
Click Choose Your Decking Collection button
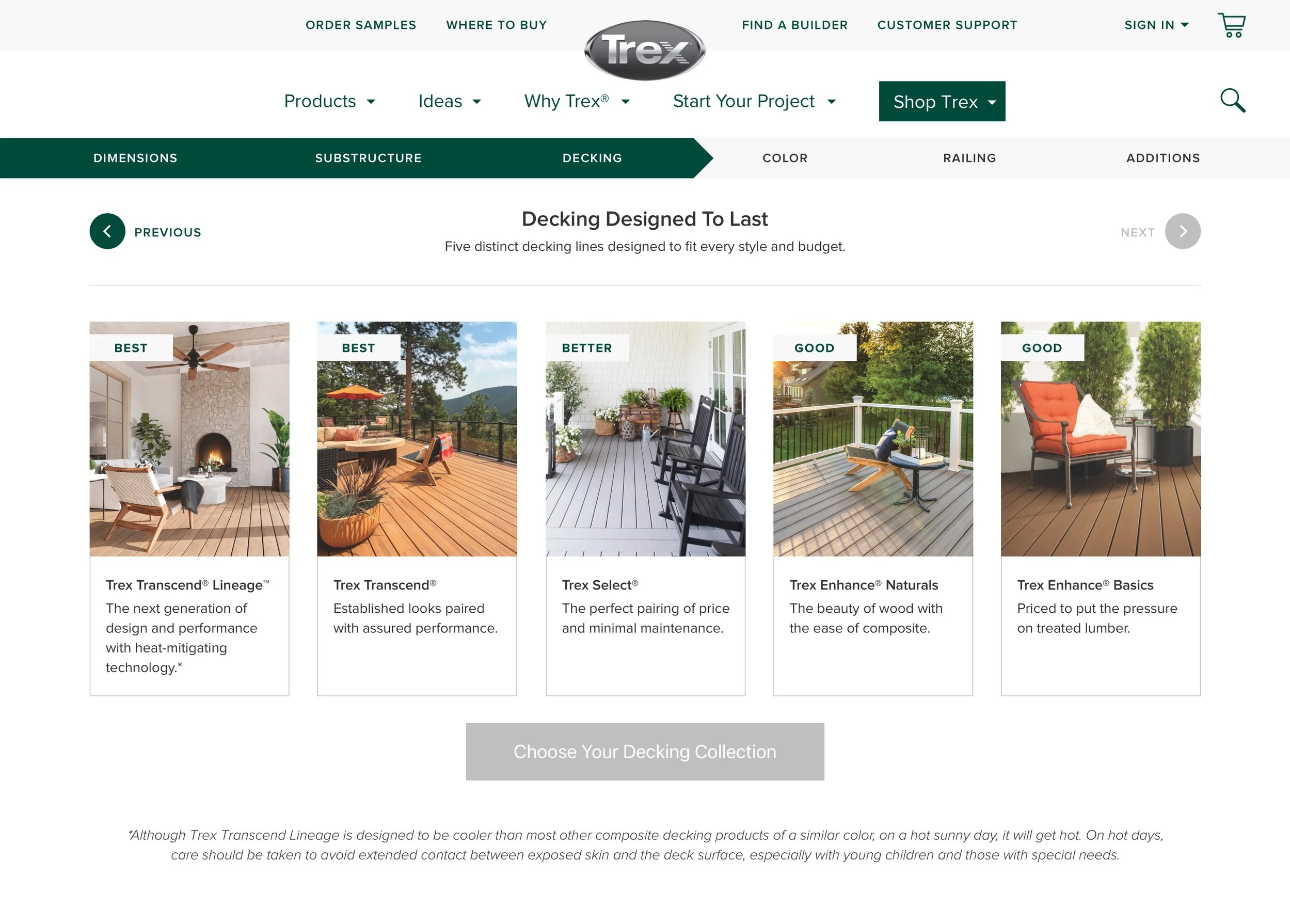644,752
